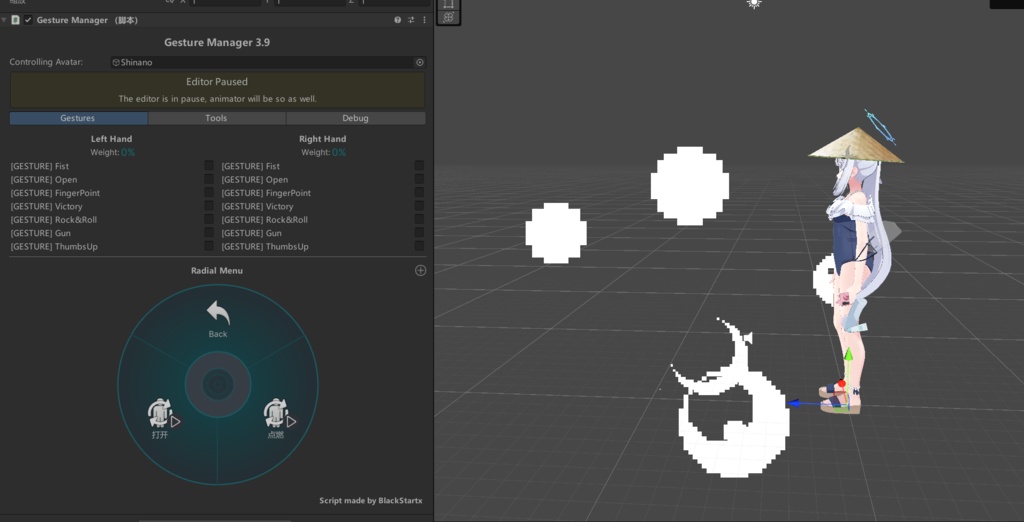The width and height of the screenshot is (1024, 522).
Task: Enable Right Hand FingerPoint gesture checkbox
Action: pyautogui.click(x=419, y=193)
